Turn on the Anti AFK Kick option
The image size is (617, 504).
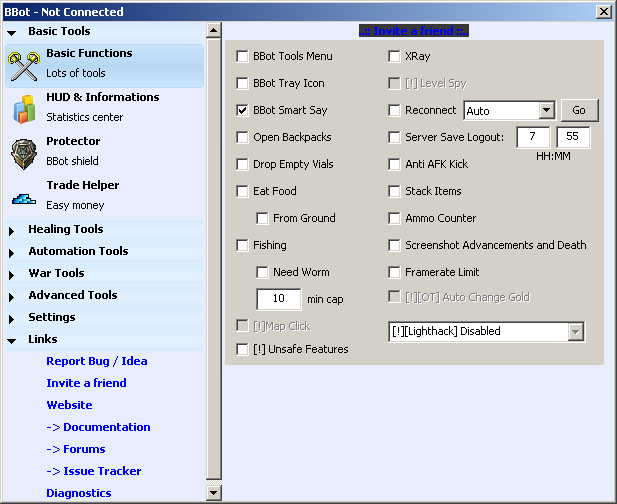click(394, 164)
